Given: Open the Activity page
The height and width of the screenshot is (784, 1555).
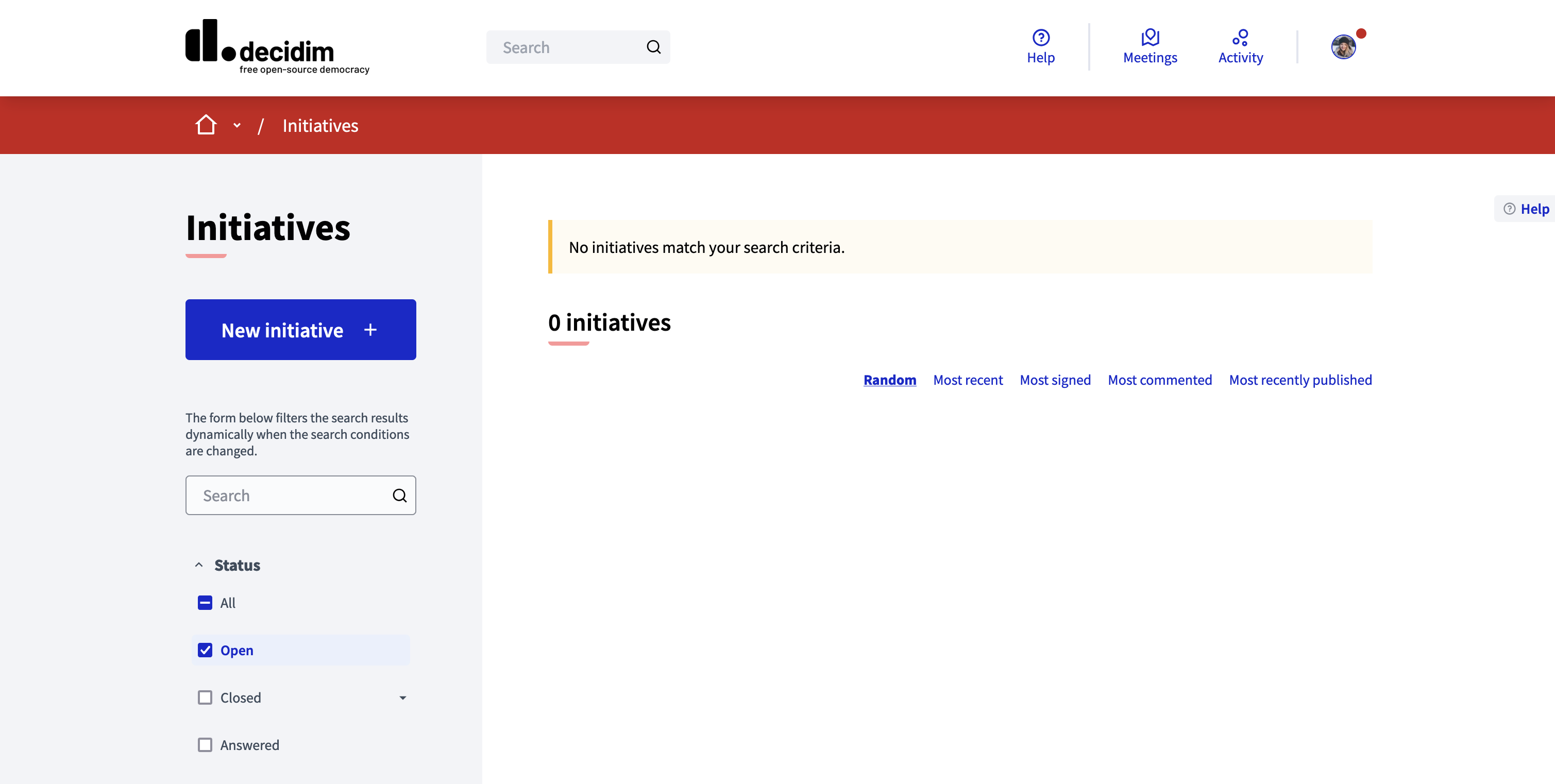Looking at the screenshot, I should click(1241, 47).
